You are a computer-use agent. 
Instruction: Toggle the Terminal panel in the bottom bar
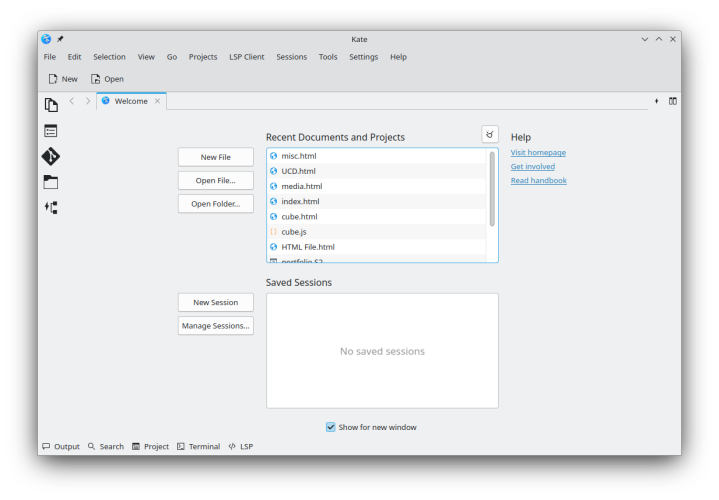coord(198,447)
